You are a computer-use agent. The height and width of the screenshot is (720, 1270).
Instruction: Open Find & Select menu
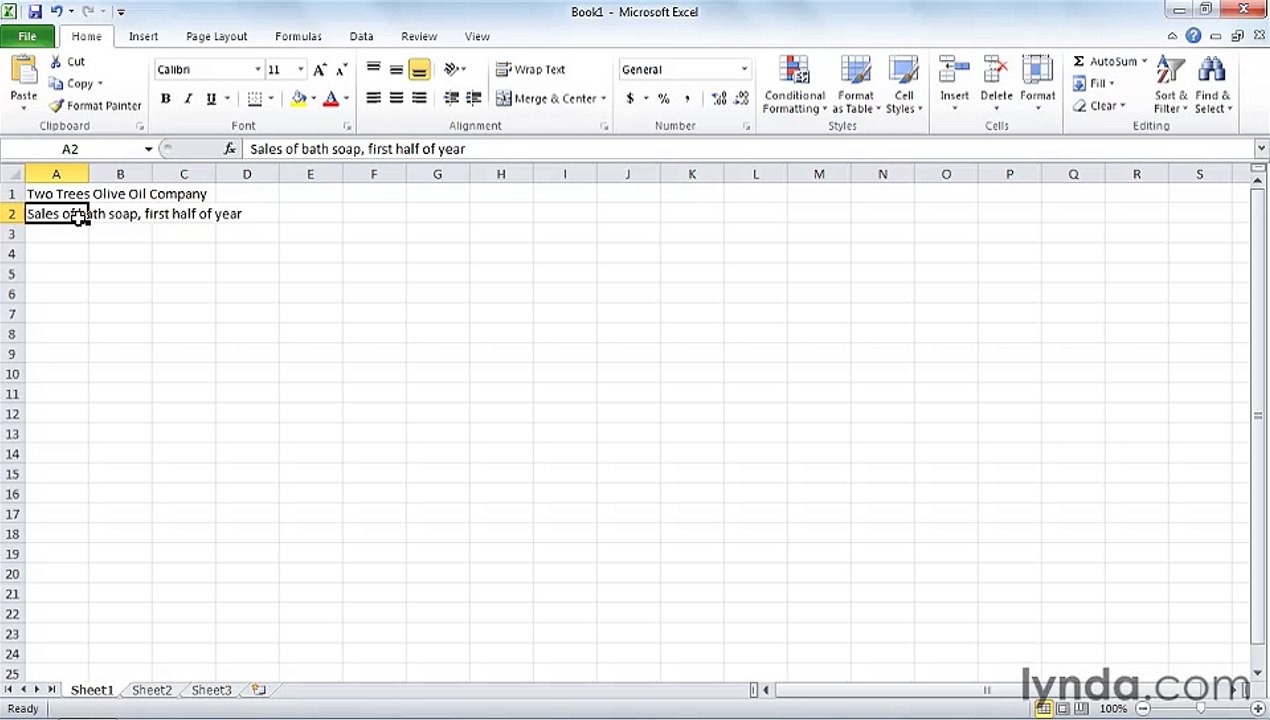[x=1213, y=86]
